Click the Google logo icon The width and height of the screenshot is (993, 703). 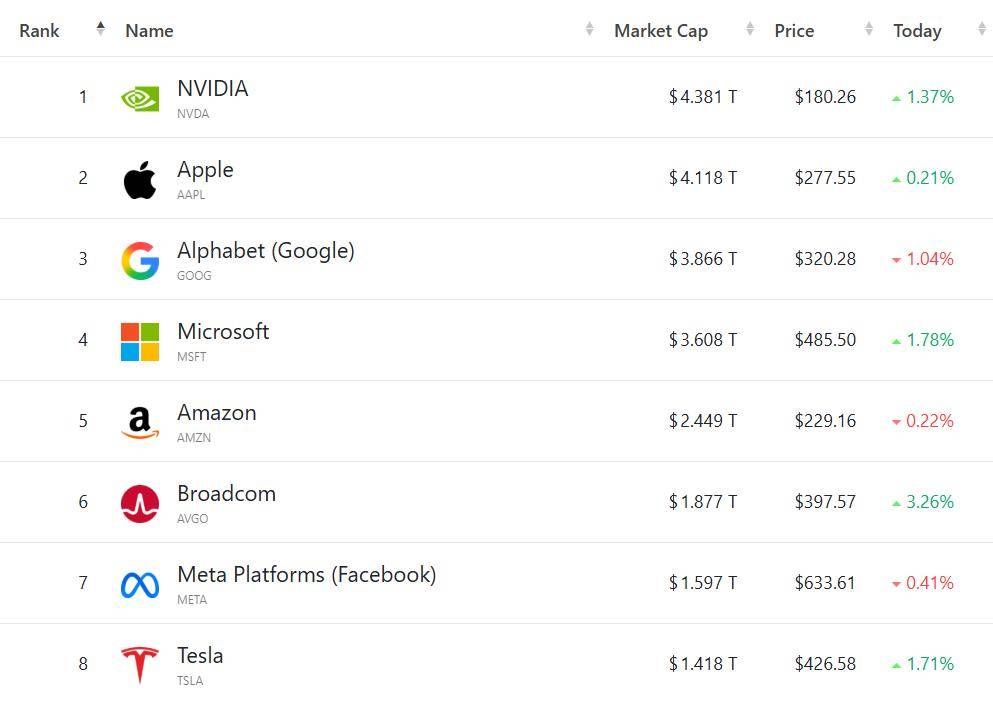[140, 260]
